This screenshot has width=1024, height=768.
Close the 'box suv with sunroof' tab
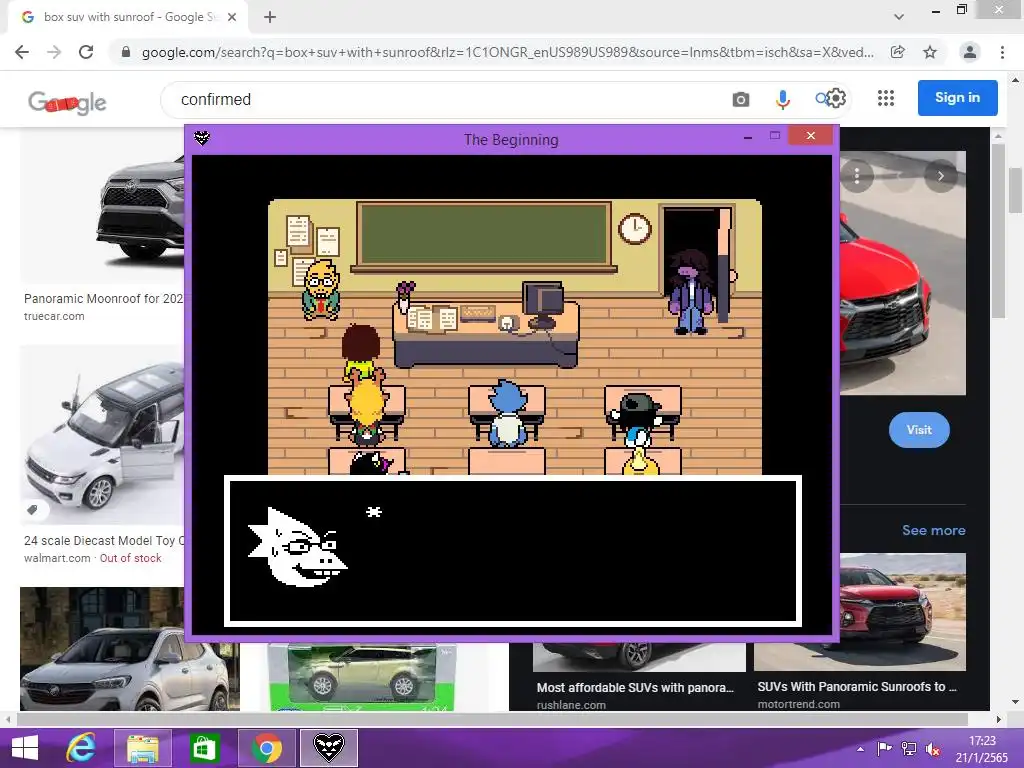coord(232,18)
